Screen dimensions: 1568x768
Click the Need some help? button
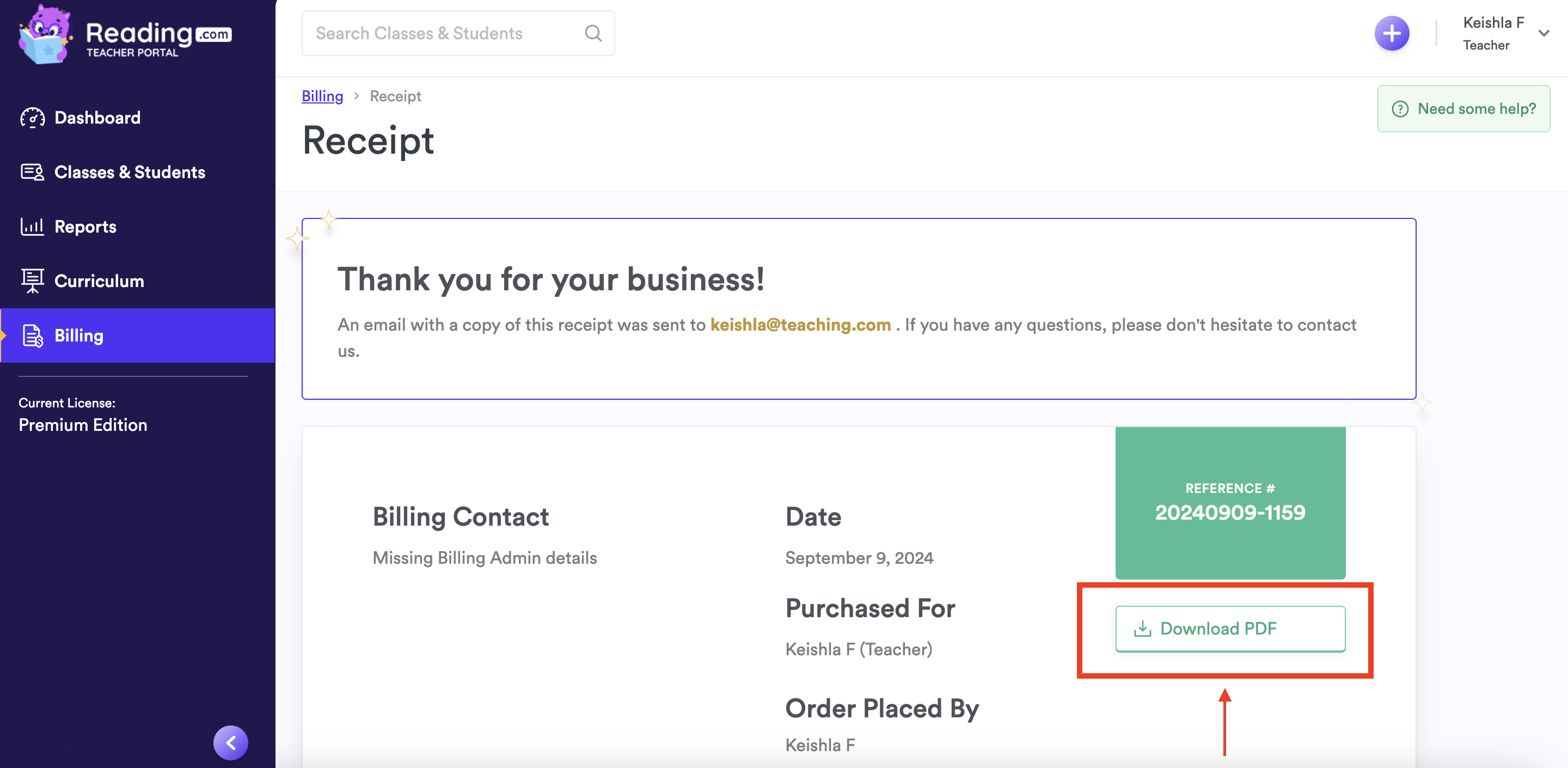click(1463, 109)
